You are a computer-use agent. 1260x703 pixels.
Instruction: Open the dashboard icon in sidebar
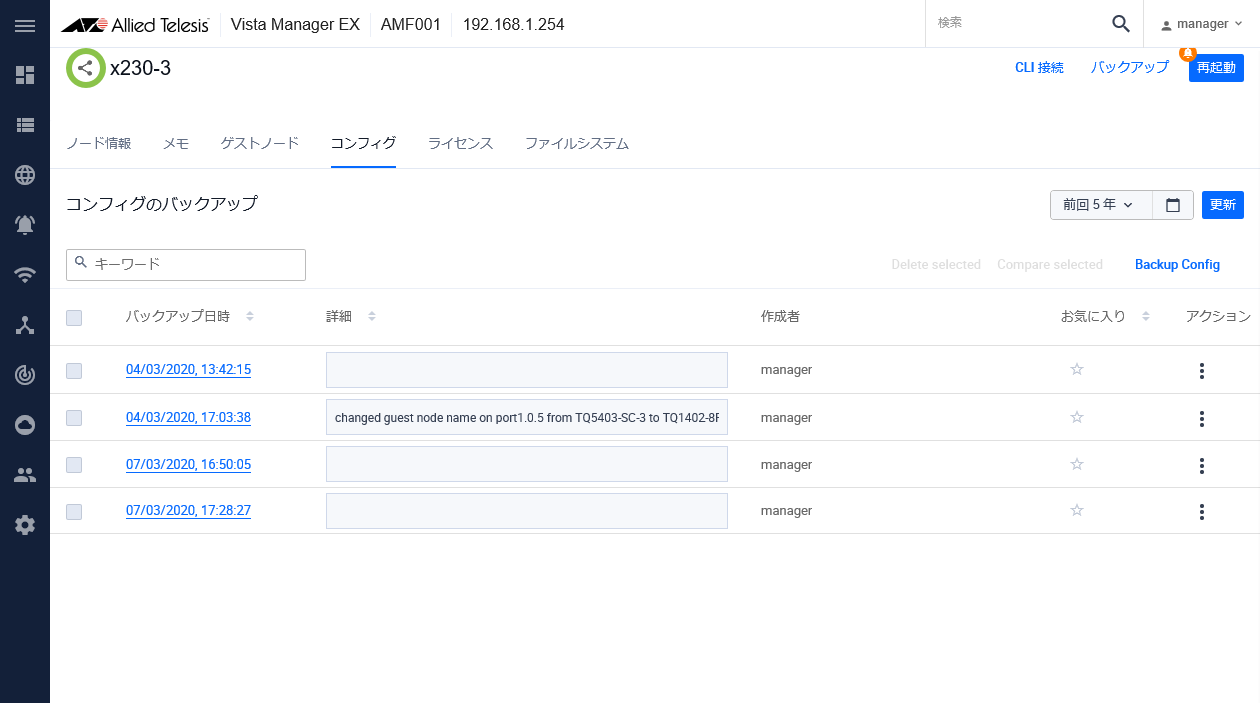25,75
